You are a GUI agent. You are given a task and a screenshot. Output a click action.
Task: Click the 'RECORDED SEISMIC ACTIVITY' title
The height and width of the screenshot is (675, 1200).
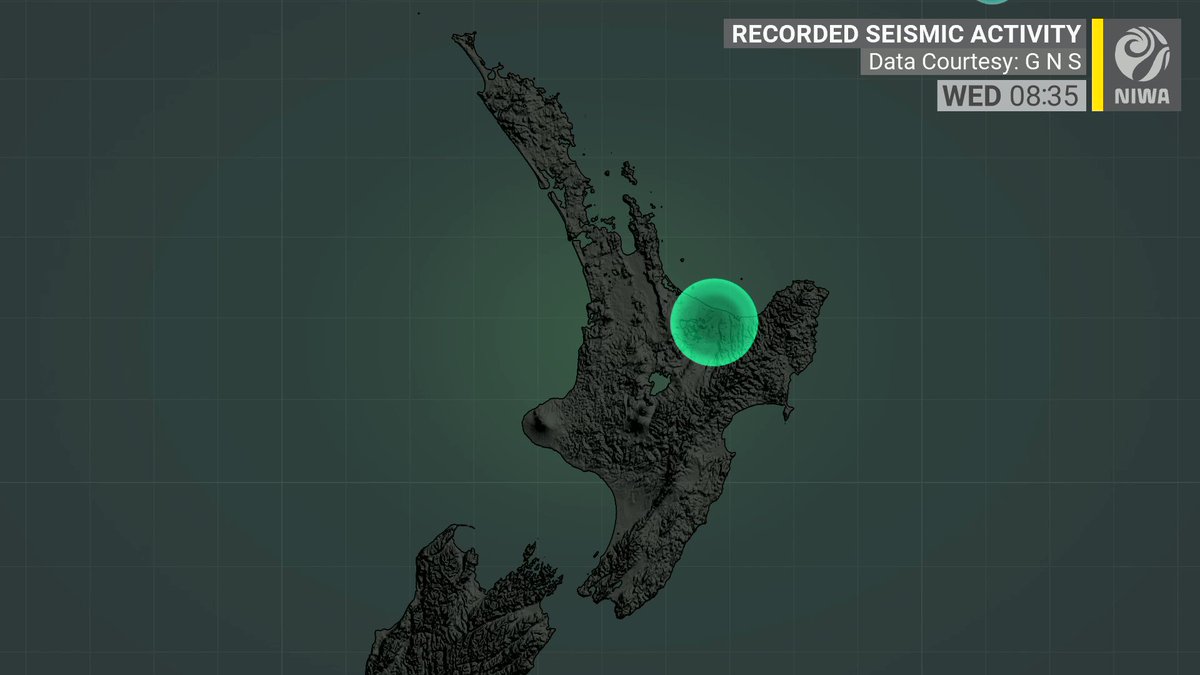tap(906, 33)
